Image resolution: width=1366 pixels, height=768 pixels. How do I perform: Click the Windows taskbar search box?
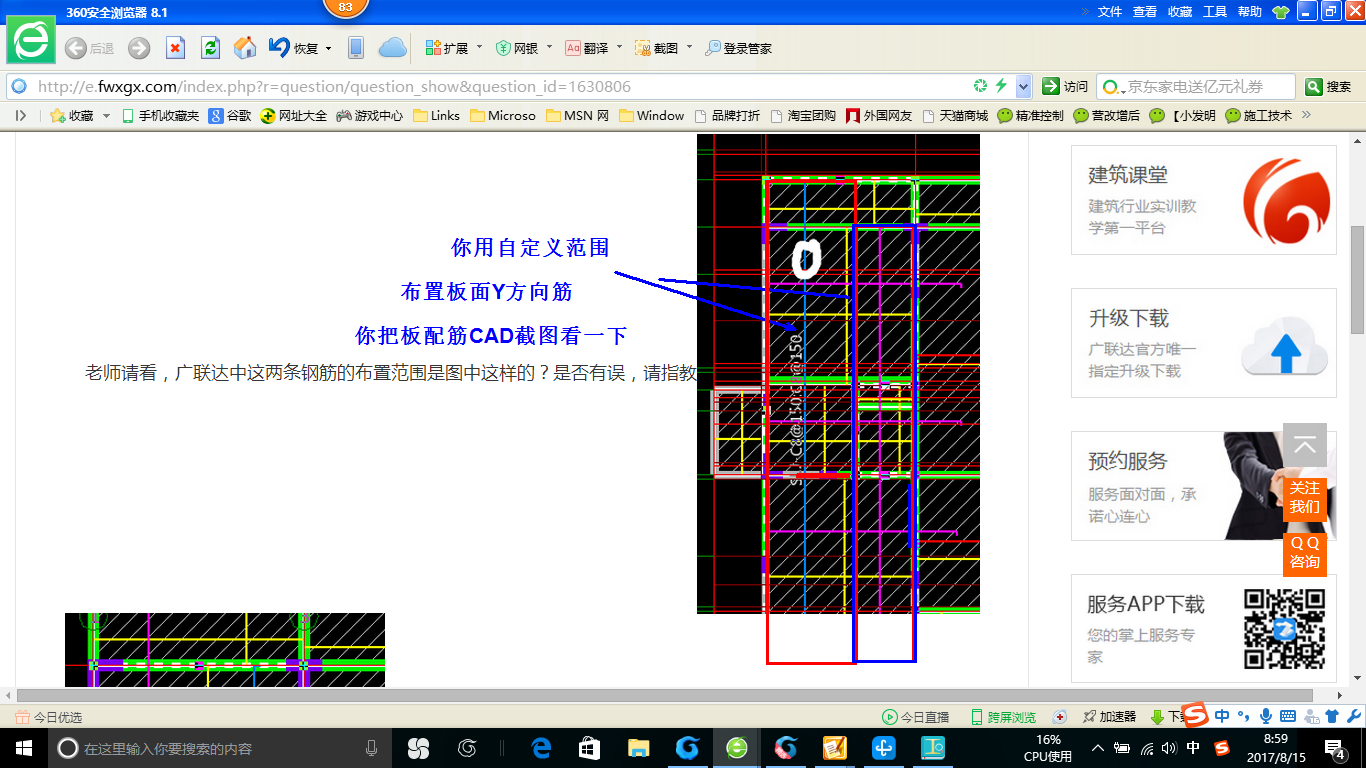[x=221, y=748]
